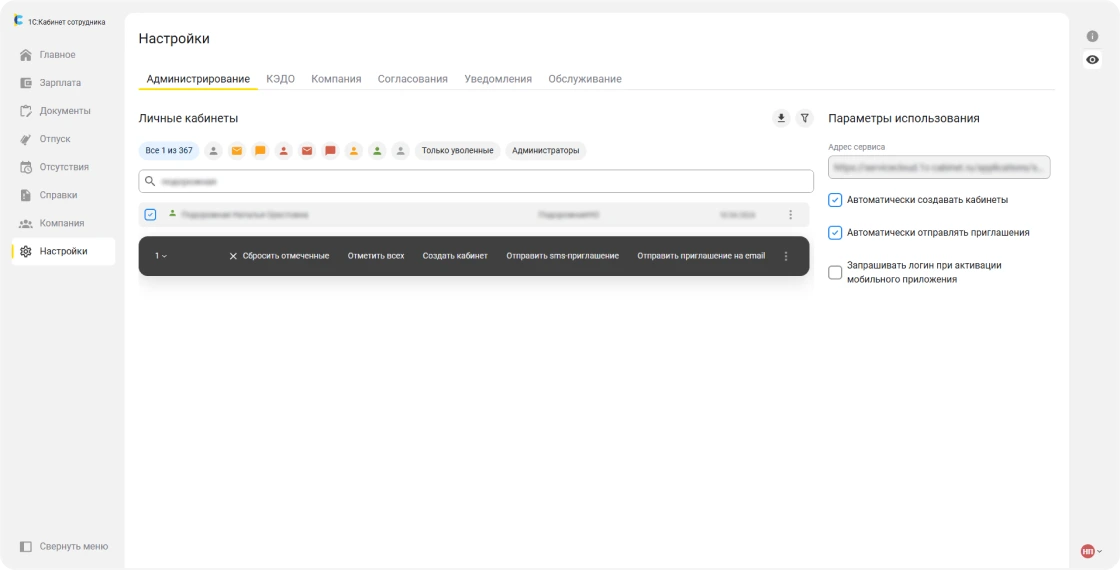Open the user avatar dropdown at bottom right
This screenshot has height=570, width=1120.
(1091, 551)
